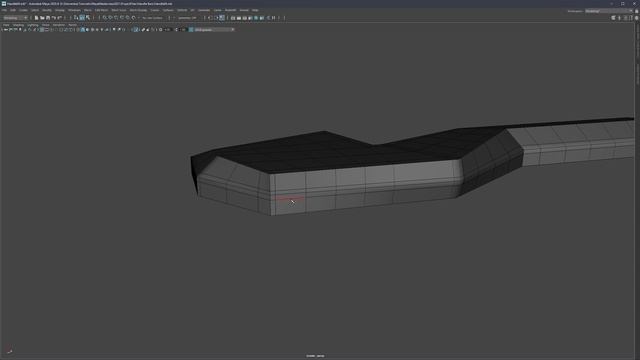Expand the Workspace selector dropdown

(x=608, y=11)
